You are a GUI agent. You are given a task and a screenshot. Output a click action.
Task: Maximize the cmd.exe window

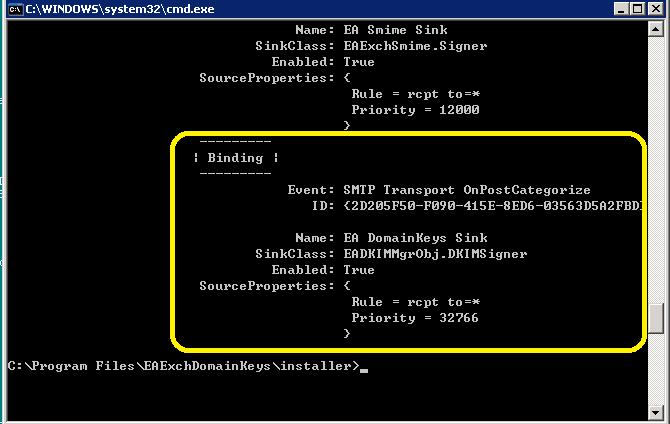point(637,9)
